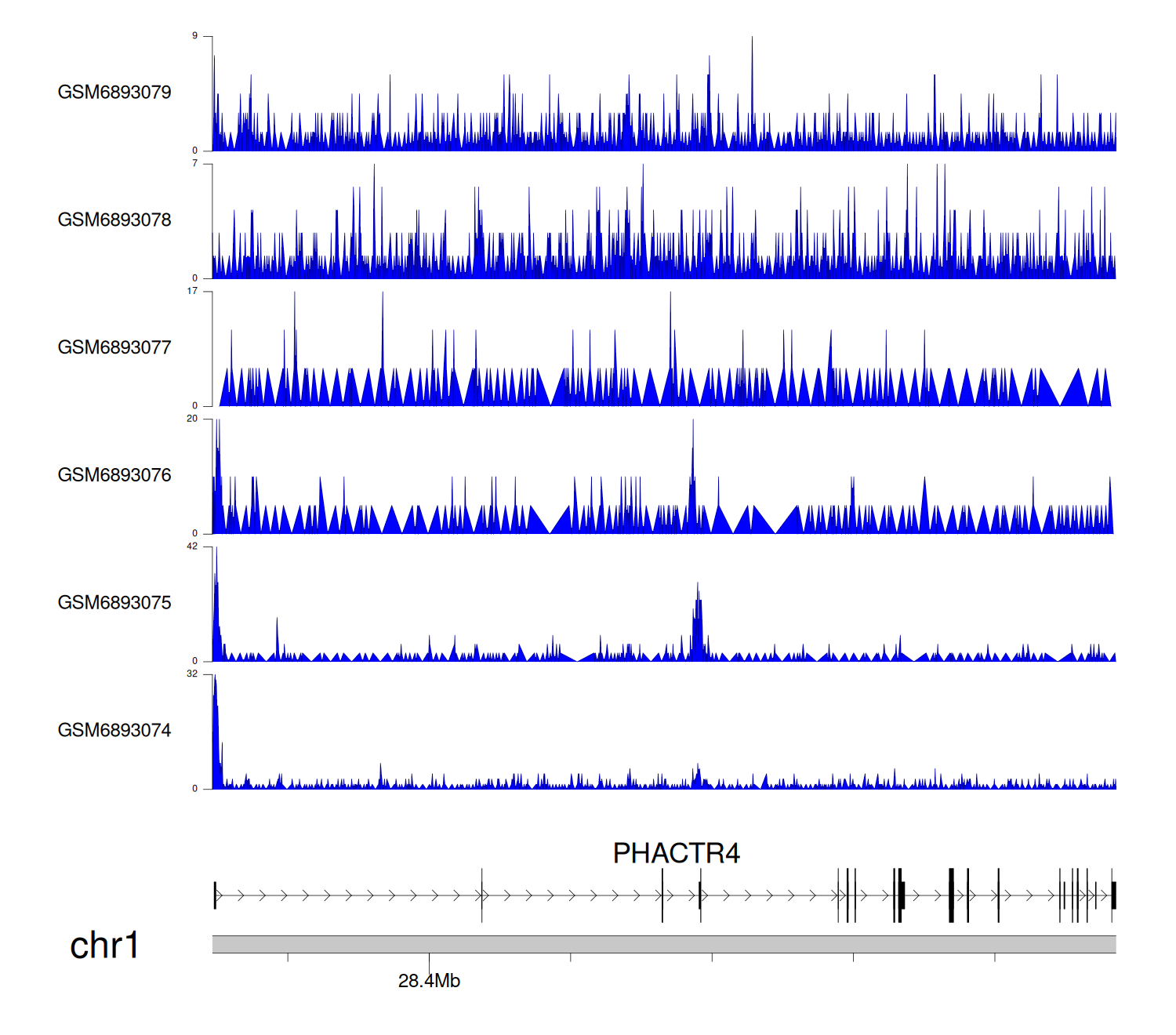Click the y-axis maximum value 42
1176x1035 pixels.
pos(192,547)
